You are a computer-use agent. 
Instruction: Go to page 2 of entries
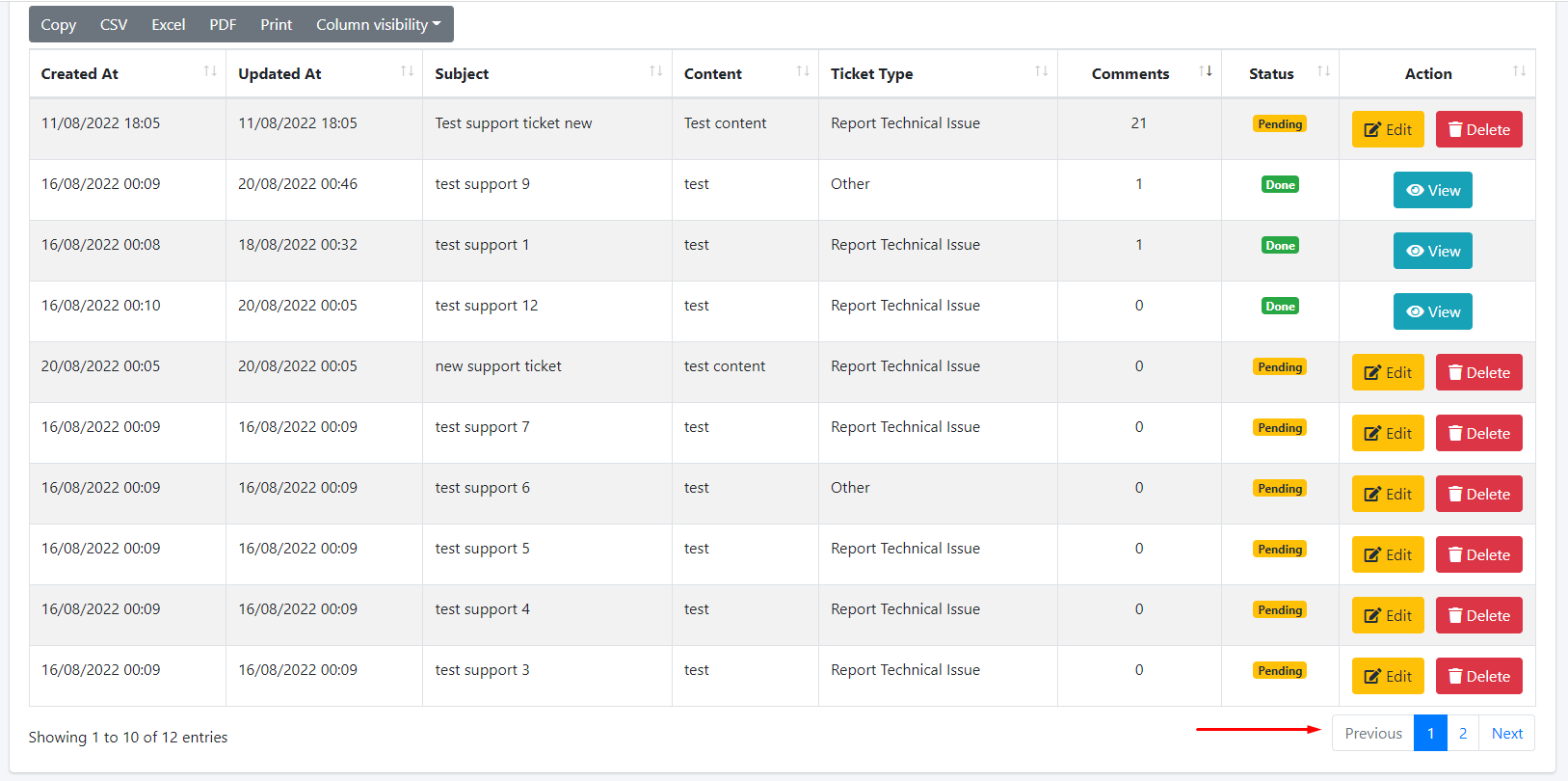(x=1462, y=733)
